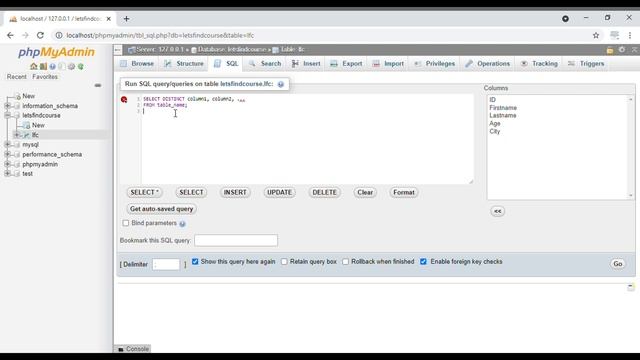Bookmark this page with the star icon
The width and height of the screenshot is (640, 360).
pyautogui.click(x=596, y=36)
